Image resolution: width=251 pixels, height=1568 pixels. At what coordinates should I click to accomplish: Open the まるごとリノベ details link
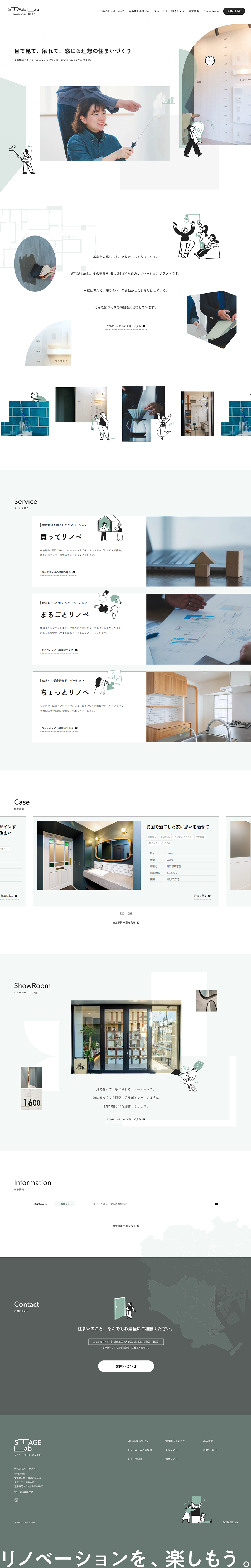point(59,650)
